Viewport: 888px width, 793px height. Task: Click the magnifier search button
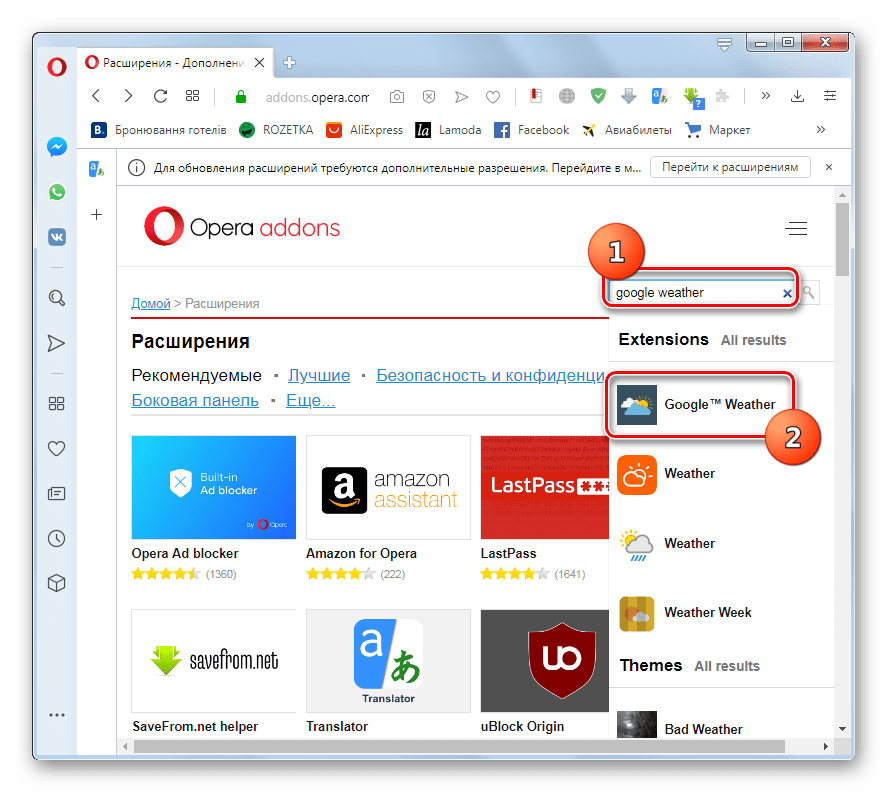pyautogui.click(x=809, y=293)
